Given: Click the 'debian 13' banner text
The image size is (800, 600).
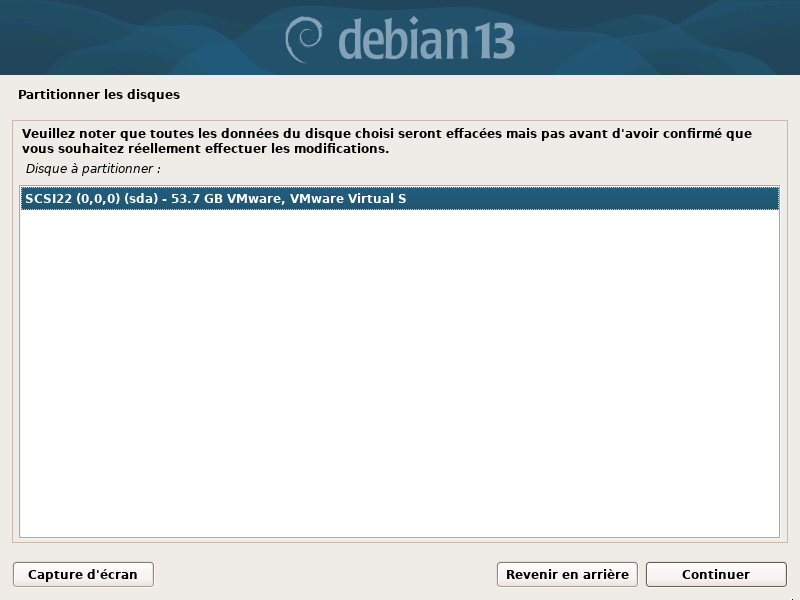Looking at the screenshot, I should click(427, 39).
